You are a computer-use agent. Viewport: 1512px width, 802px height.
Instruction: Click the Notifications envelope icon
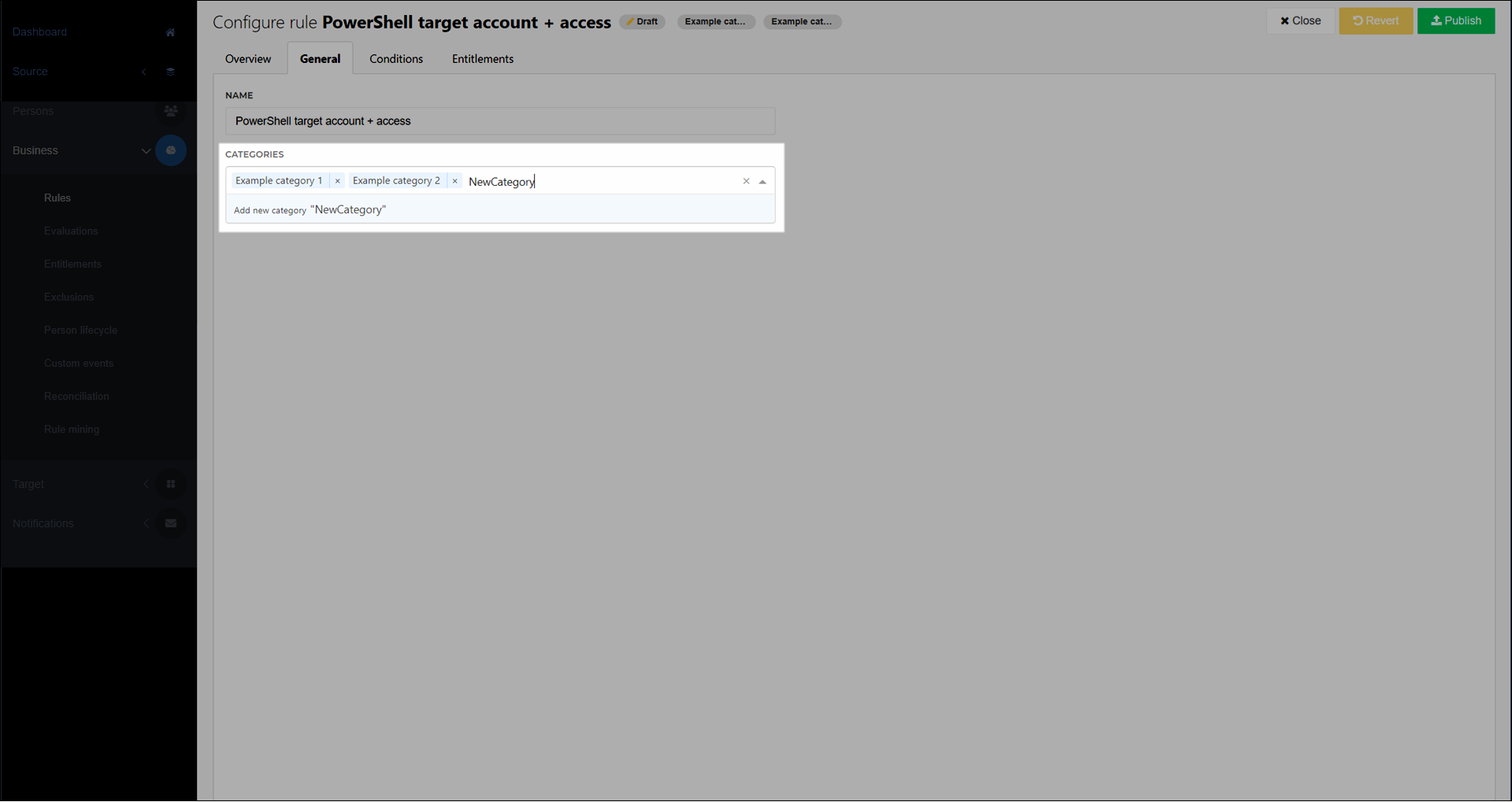pyautogui.click(x=170, y=523)
